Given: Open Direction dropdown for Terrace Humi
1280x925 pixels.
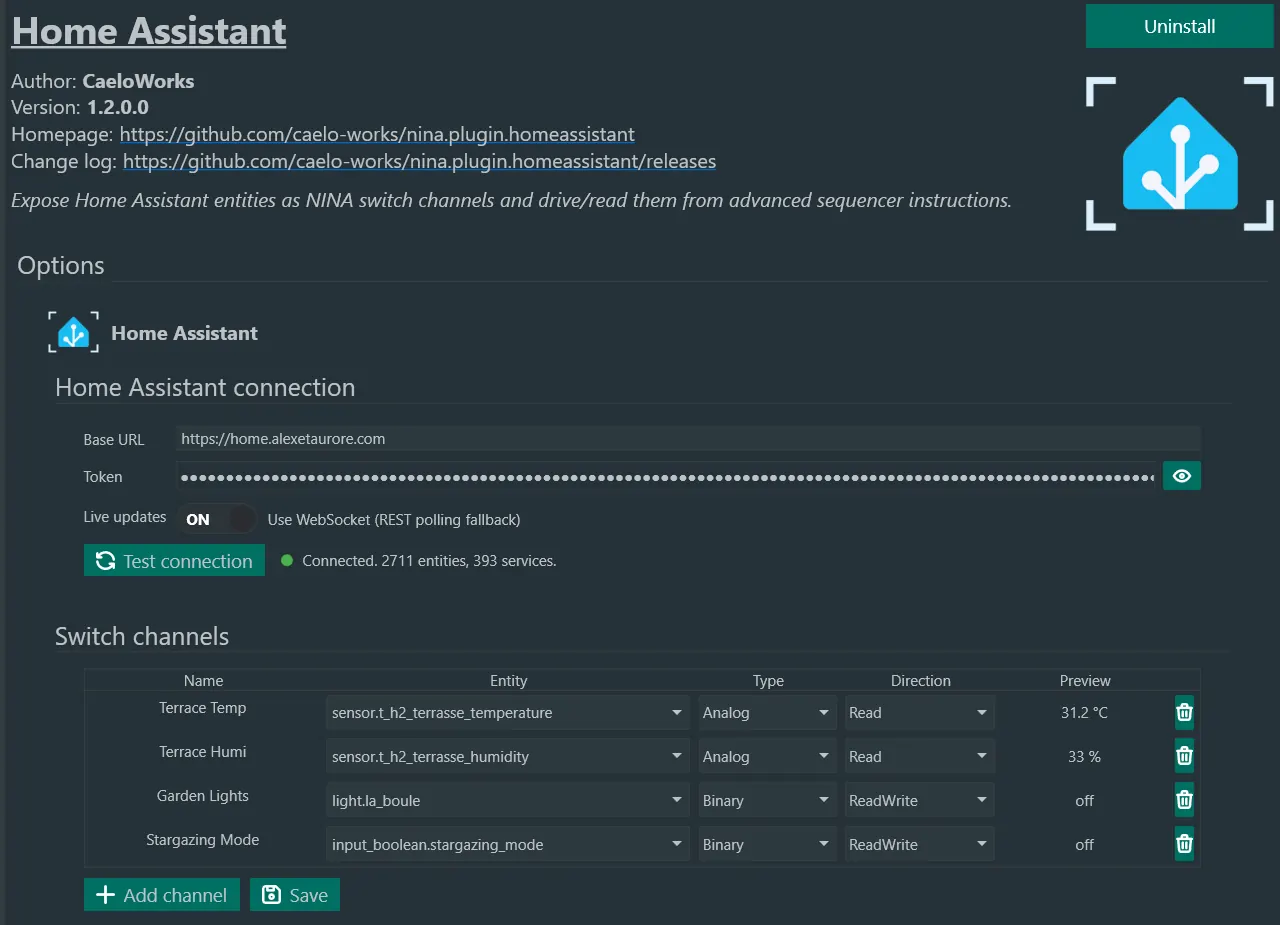Looking at the screenshot, I should [x=920, y=757].
